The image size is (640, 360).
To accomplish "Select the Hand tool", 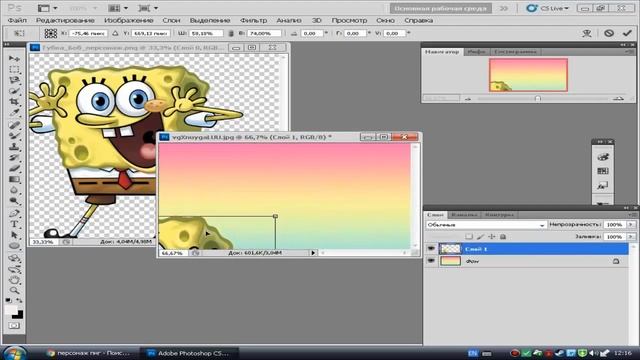I will 14,280.
